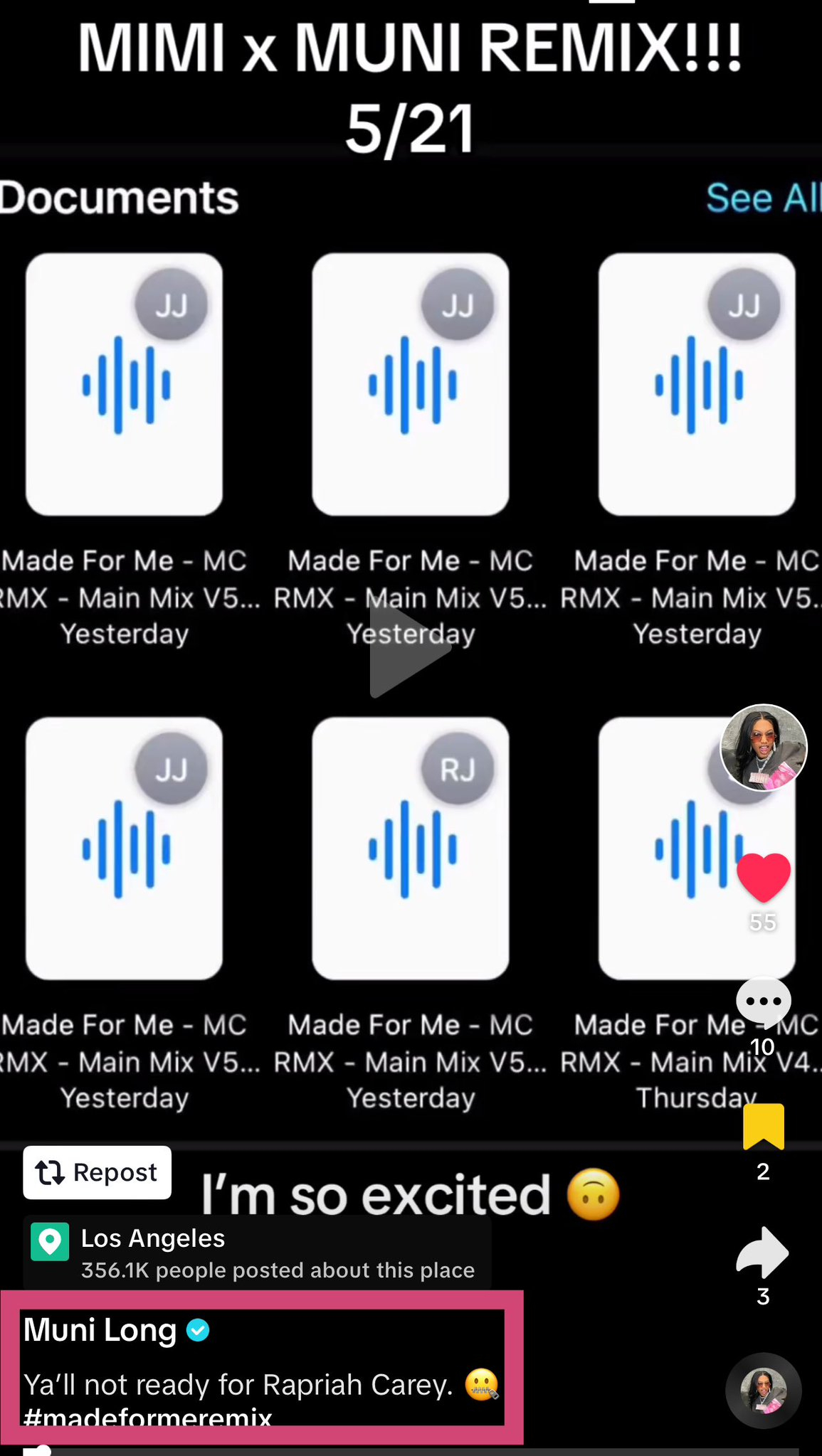The width and height of the screenshot is (822, 1456).
Task: Tap the 'MIMI x MUNI REMIX!!!' title text
Action: 410,48
